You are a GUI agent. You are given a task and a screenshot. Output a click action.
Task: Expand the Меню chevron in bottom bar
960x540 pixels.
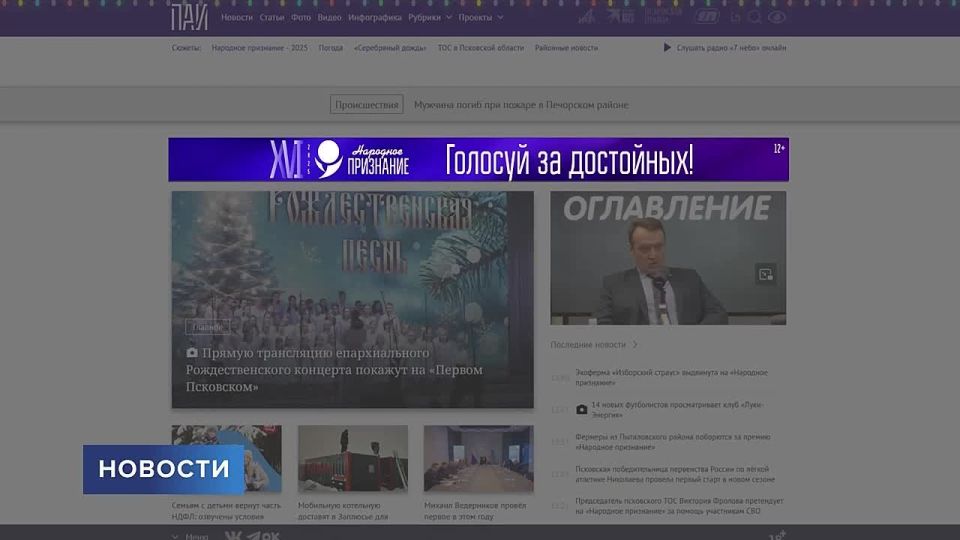tap(176, 536)
